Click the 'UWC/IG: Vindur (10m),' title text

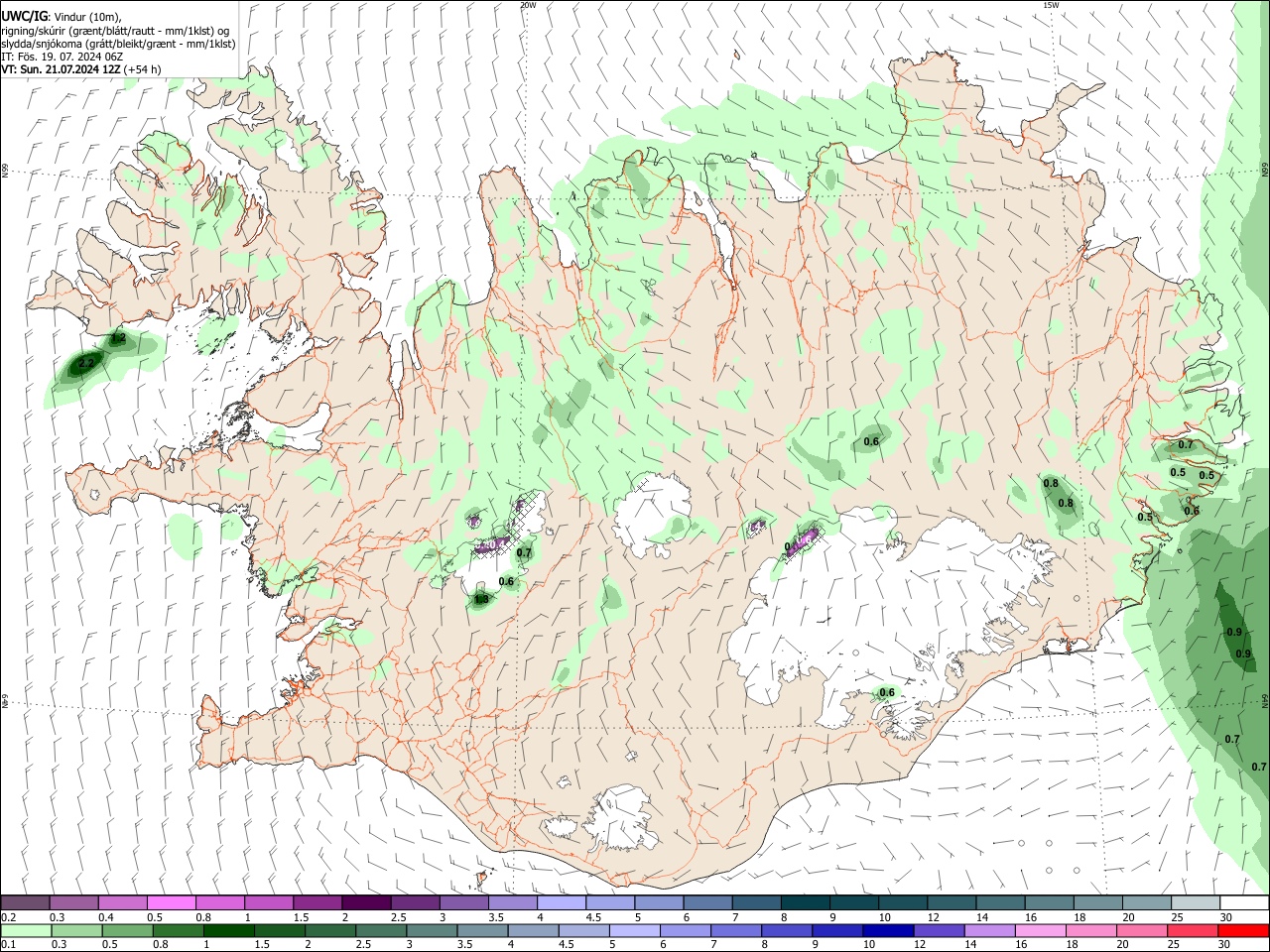point(61,16)
